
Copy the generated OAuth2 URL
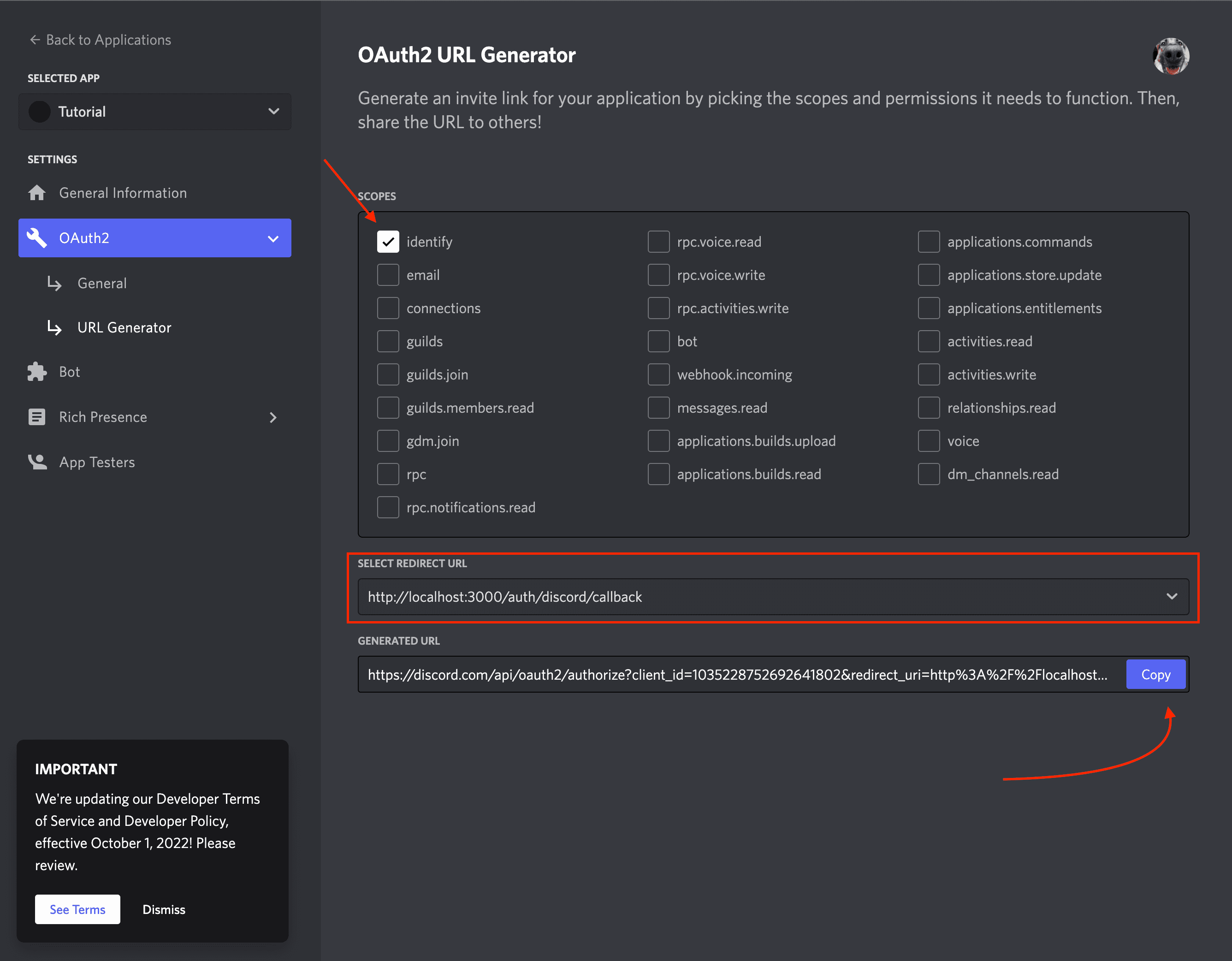click(x=1155, y=674)
